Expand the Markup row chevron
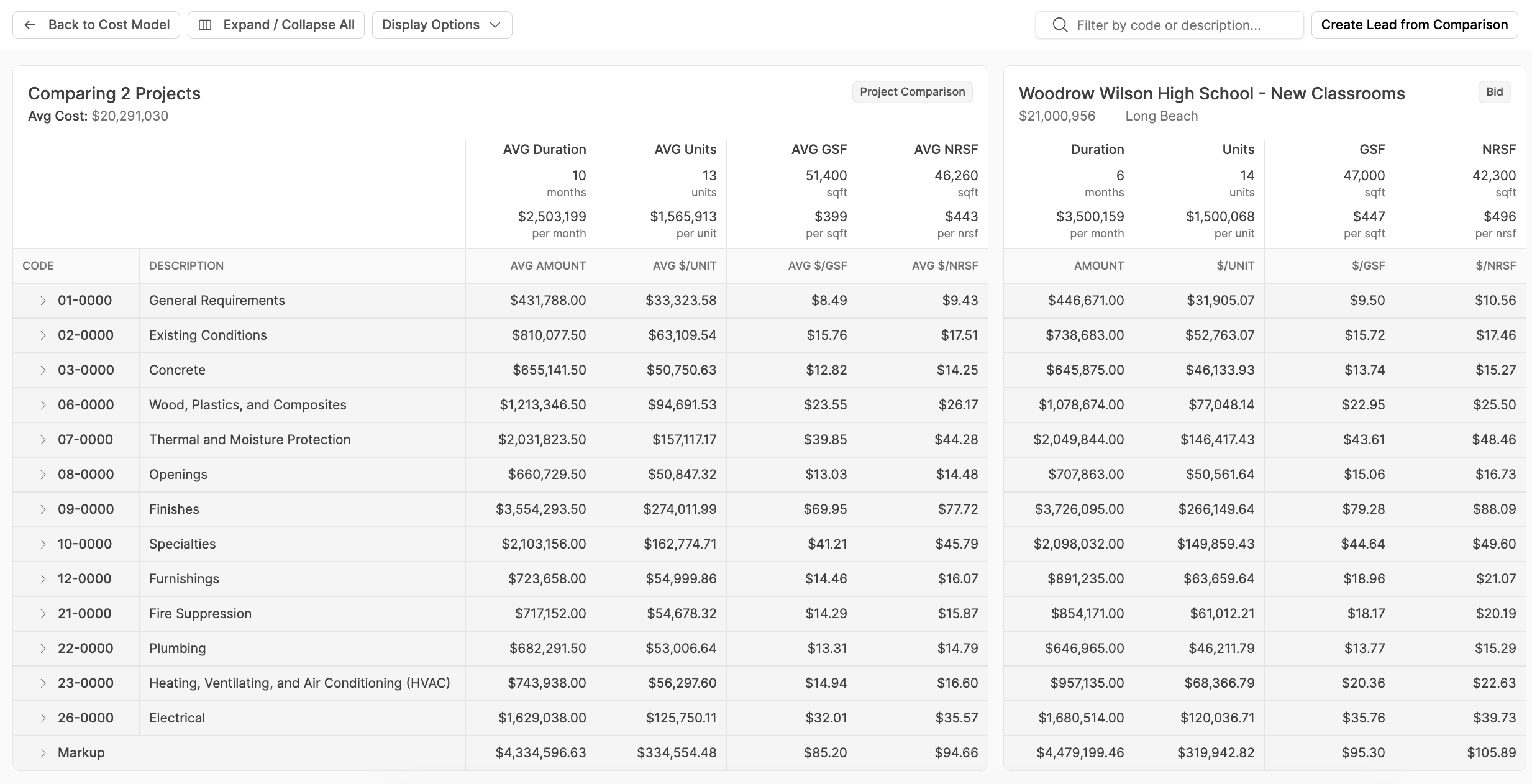The height and width of the screenshot is (784, 1532). click(x=43, y=753)
